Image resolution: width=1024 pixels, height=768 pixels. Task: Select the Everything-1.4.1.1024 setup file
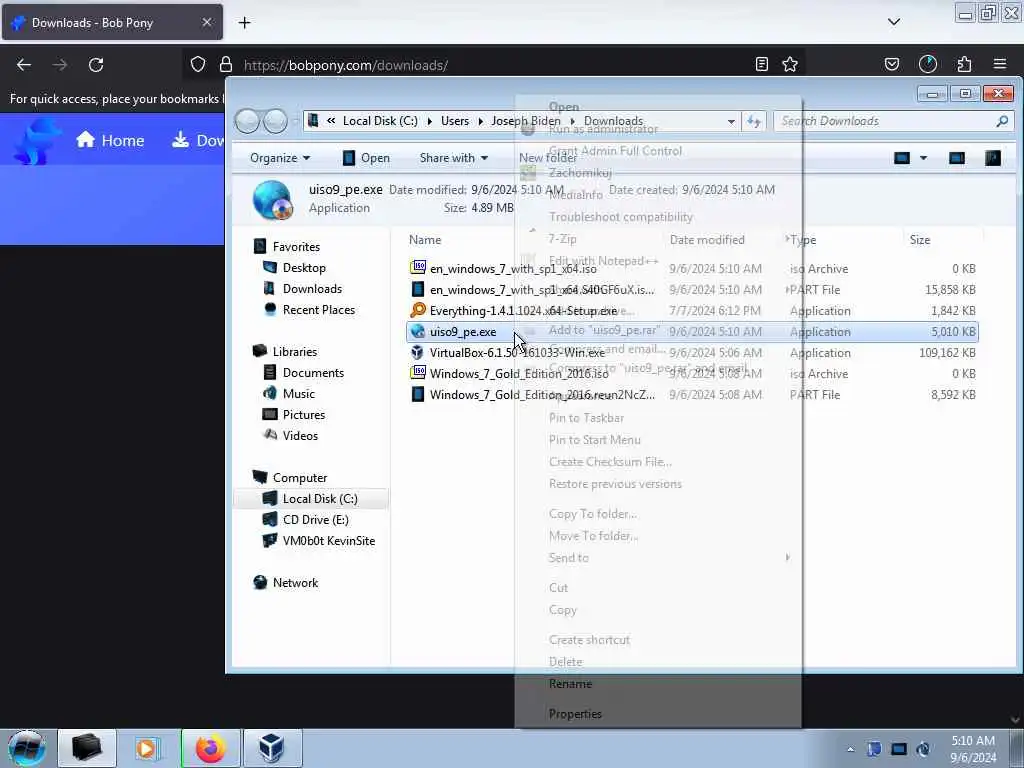(692, 310)
